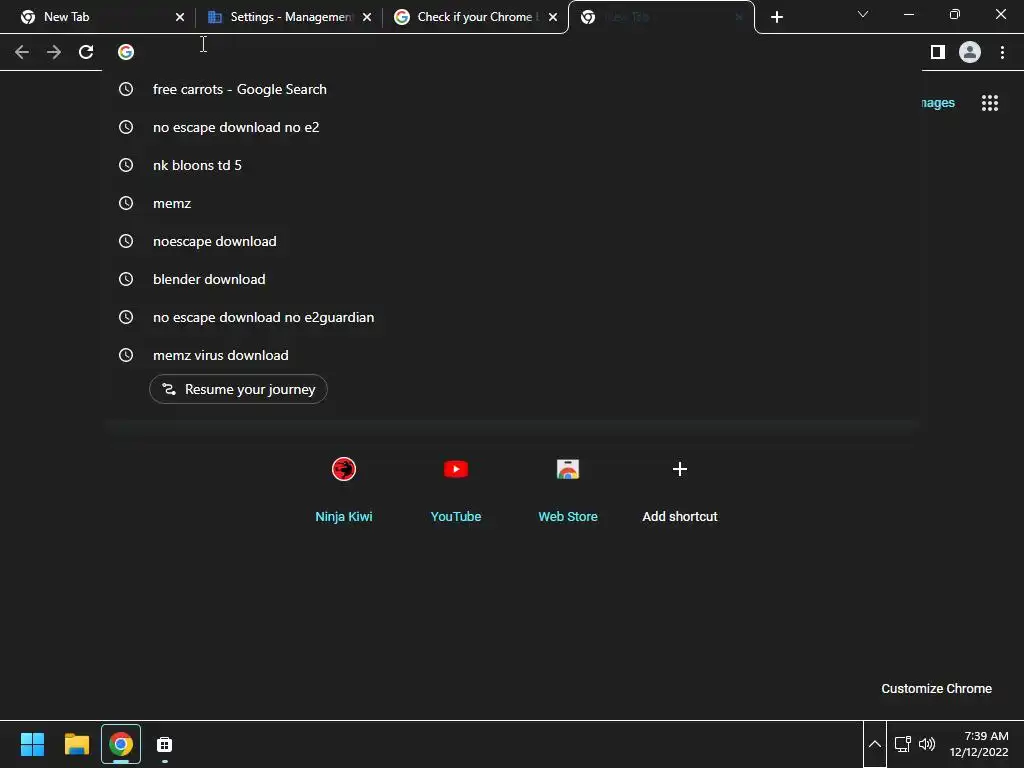Select the 'memz' suggestion
The image size is (1024, 768).
click(511, 203)
